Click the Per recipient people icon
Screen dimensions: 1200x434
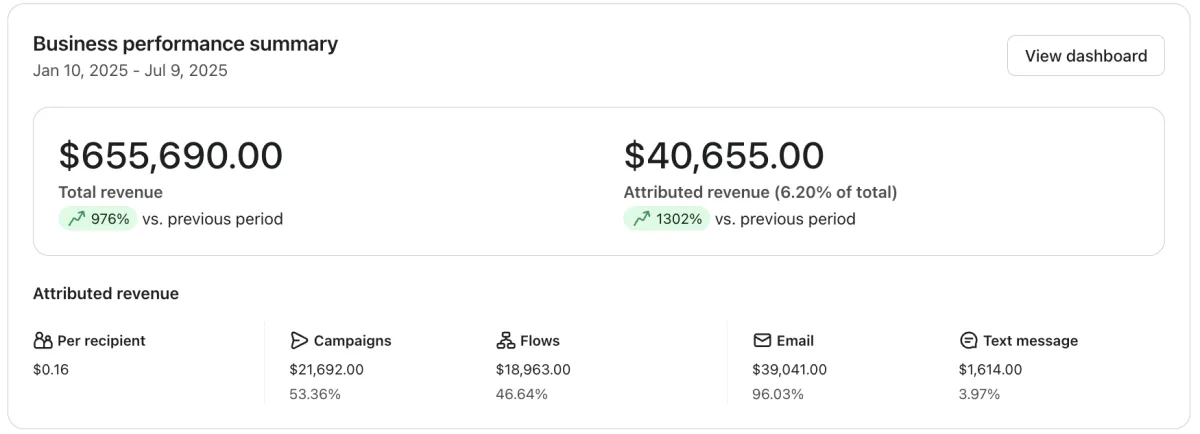click(x=42, y=341)
